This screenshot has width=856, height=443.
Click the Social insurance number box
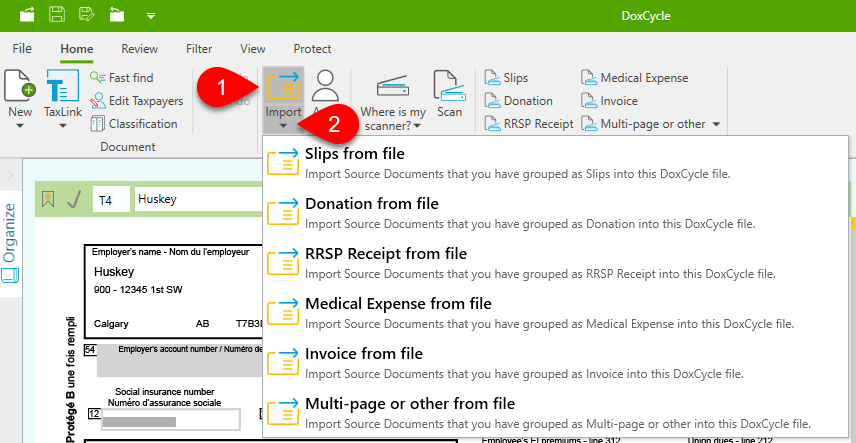pyautogui.click(x=170, y=421)
